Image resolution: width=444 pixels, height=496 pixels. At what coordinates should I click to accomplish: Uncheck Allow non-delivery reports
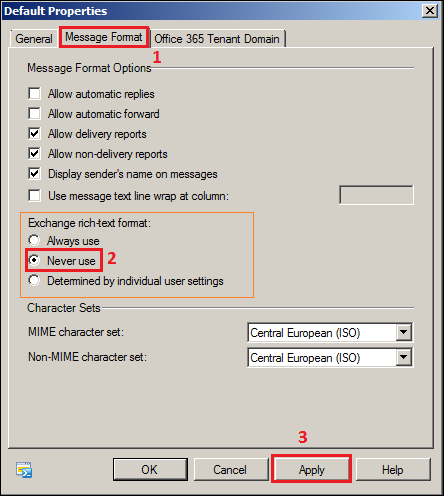coord(34,154)
